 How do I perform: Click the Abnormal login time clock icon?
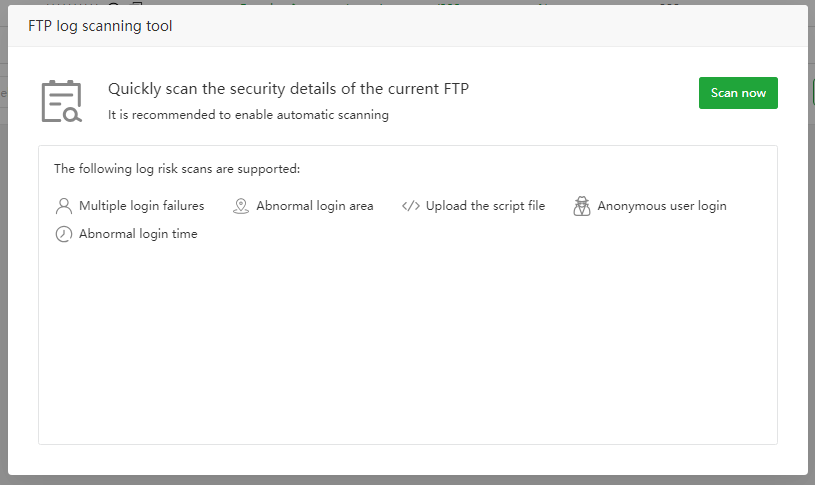(x=64, y=234)
